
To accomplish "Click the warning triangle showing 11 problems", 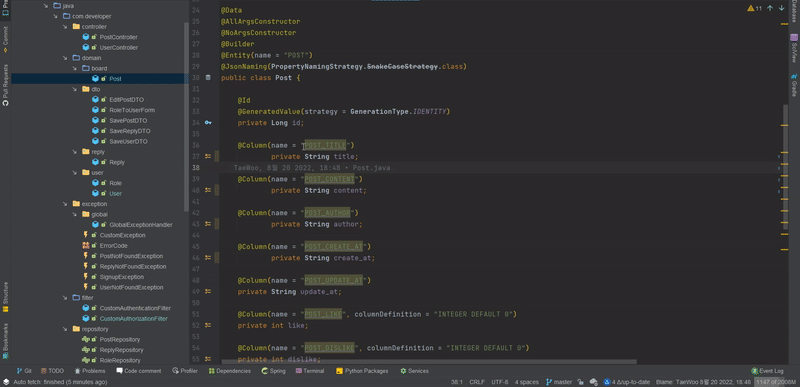I will (x=755, y=8).
